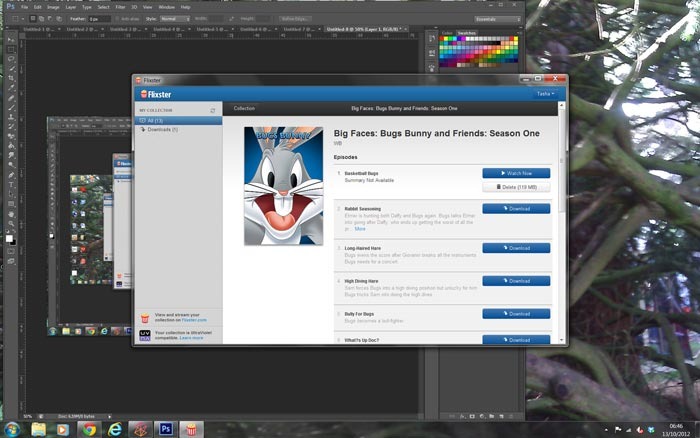Select the Crop tool
The width and height of the screenshot is (700, 438).
(x=11, y=78)
